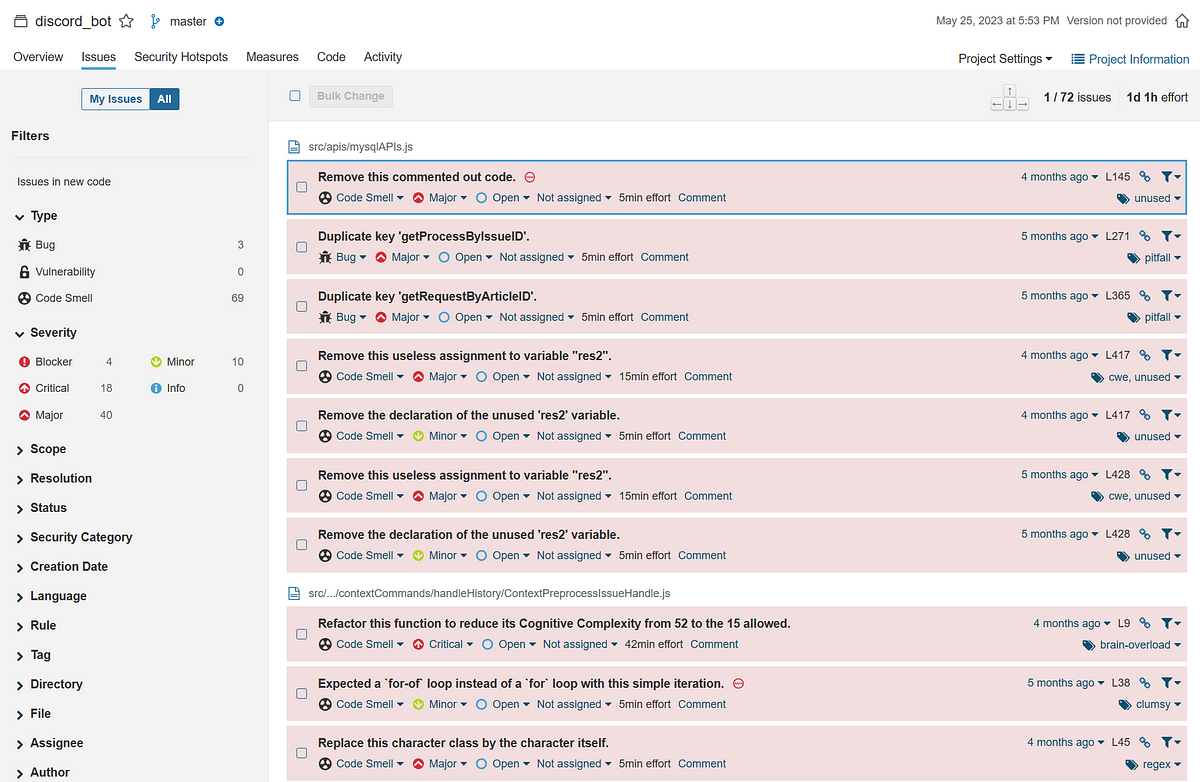
Task: Click the tag icon next to 'brain-overload'
Action: point(1089,645)
